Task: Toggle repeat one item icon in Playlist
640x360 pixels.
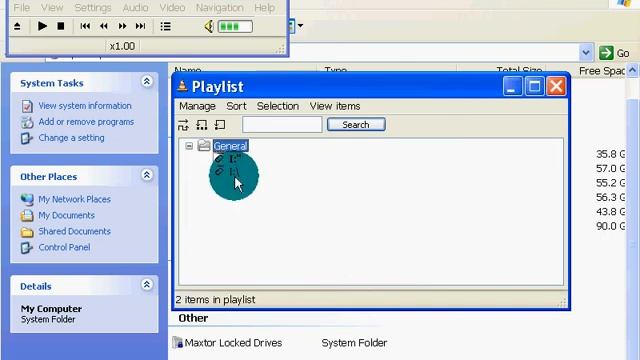Action: 220,125
